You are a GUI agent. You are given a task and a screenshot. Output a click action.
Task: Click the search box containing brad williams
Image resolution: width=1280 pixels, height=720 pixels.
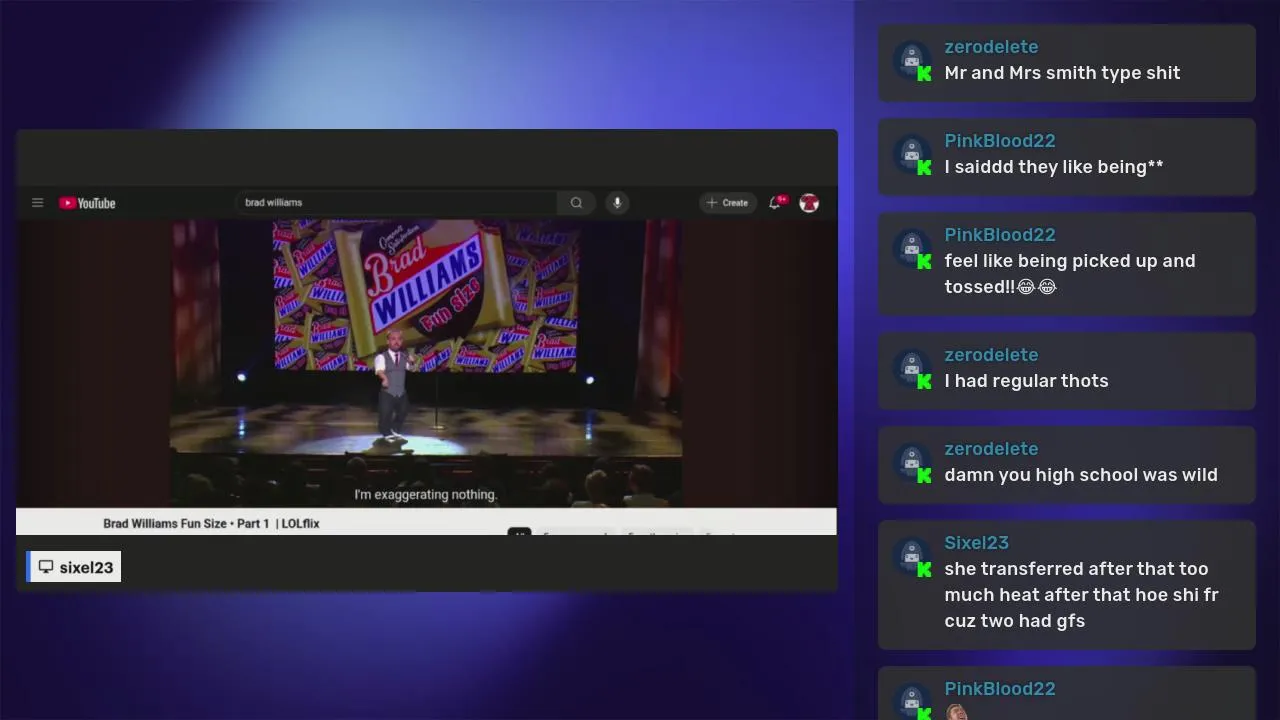point(396,202)
